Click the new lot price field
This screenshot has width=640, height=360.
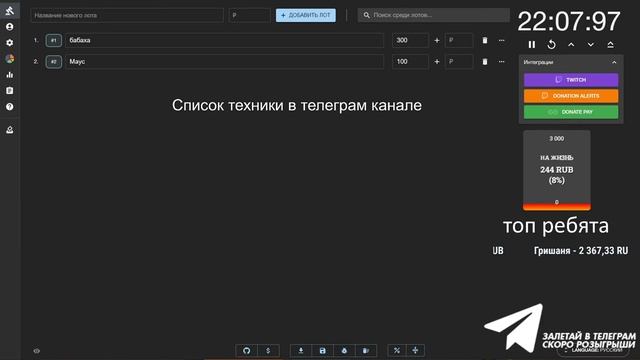click(249, 15)
